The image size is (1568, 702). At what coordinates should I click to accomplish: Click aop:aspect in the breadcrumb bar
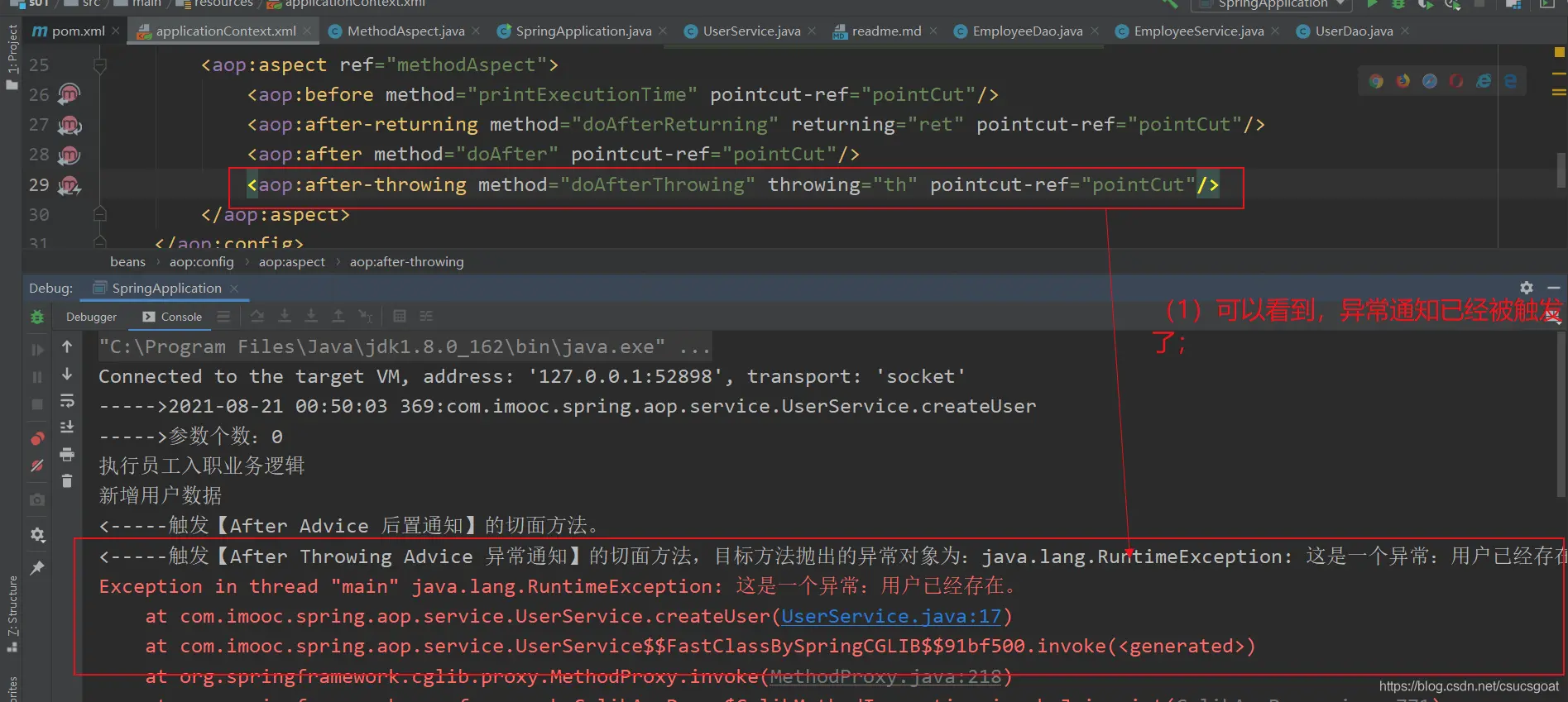click(291, 262)
